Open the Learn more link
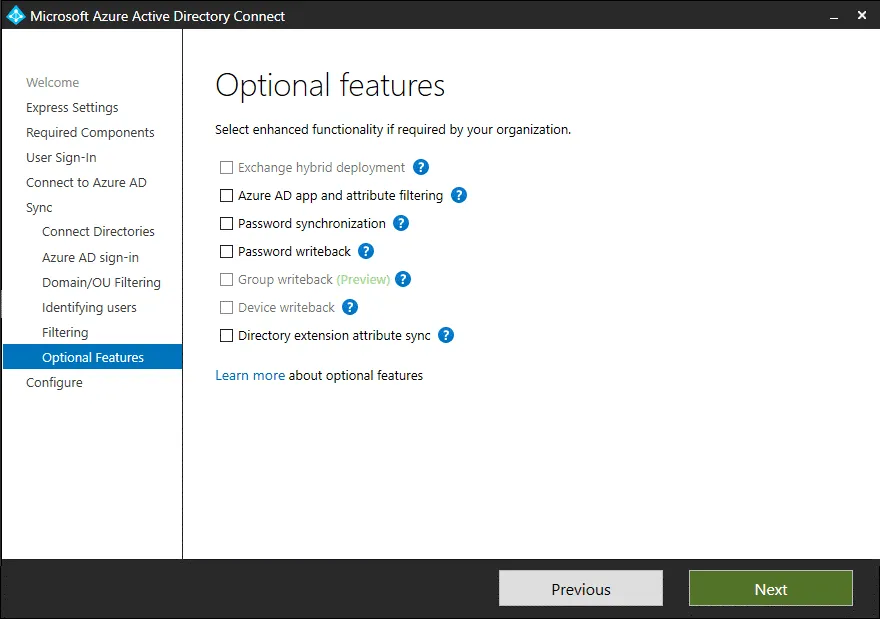Viewport: 880px width, 619px height. point(250,376)
